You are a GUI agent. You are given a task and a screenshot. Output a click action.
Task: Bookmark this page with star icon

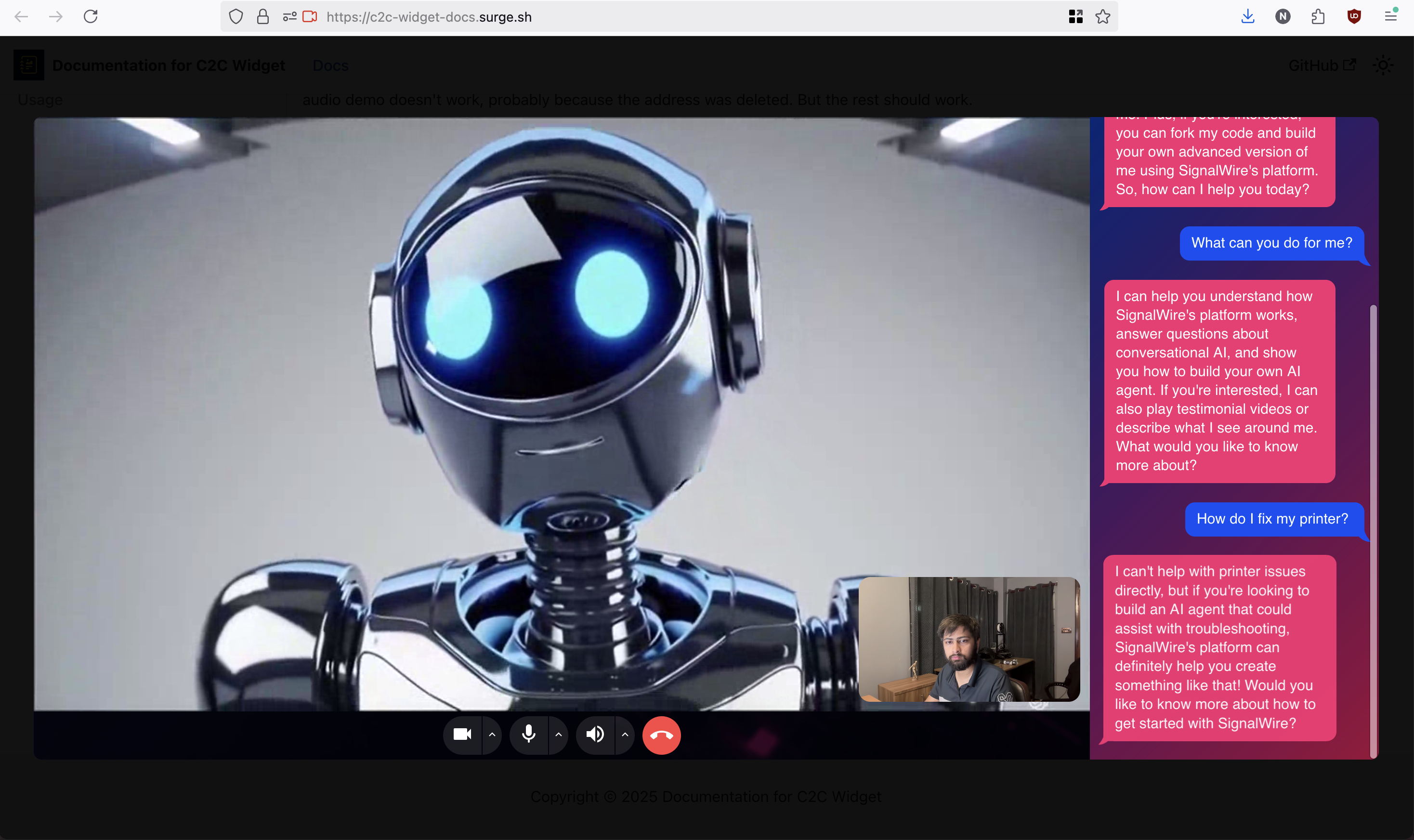1102,17
